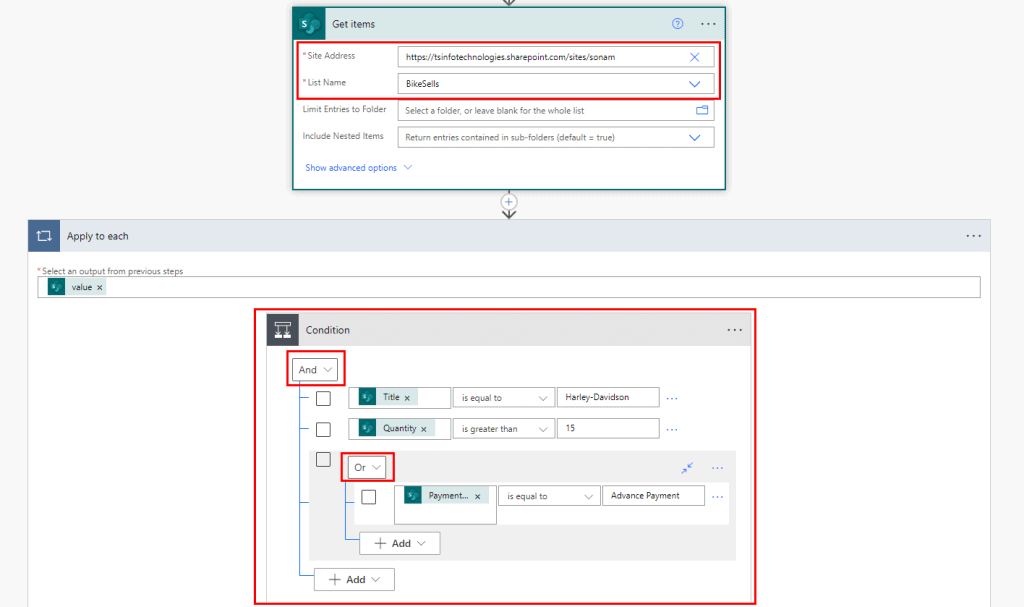1024x607 pixels.
Task: Remove the value token with its x
Action: click(100, 287)
